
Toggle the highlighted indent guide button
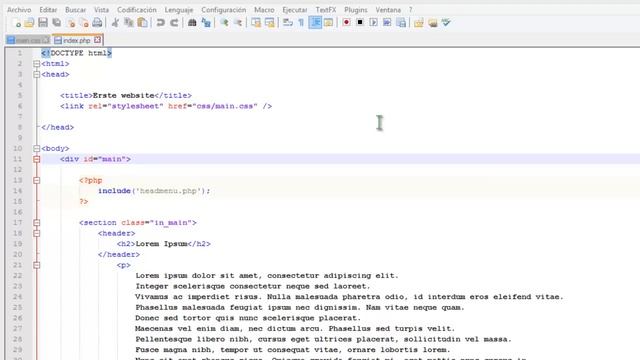(315, 23)
